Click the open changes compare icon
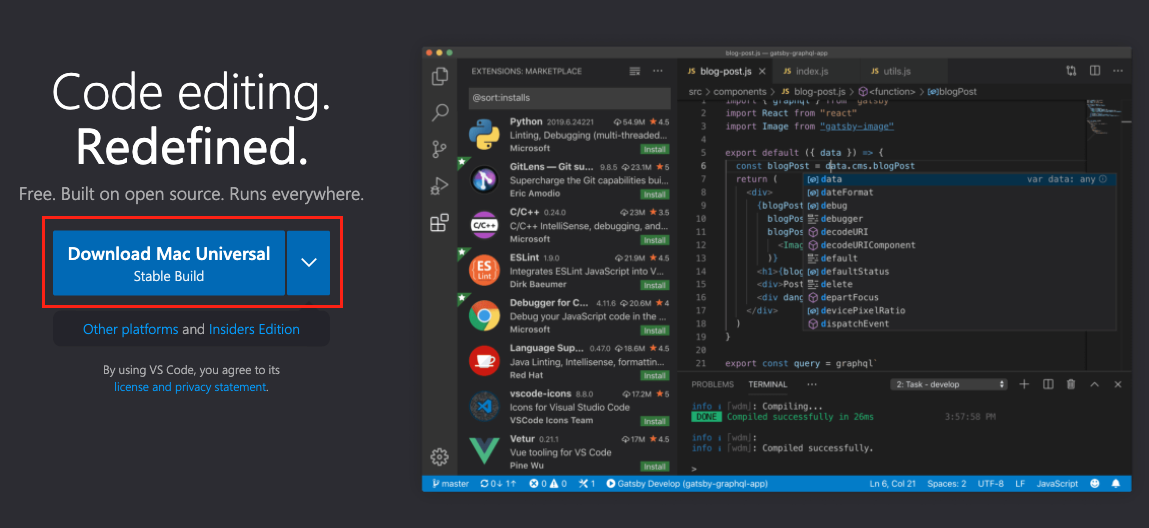Viewport: 1149px width, 528px height. [x=1072, y=71]
